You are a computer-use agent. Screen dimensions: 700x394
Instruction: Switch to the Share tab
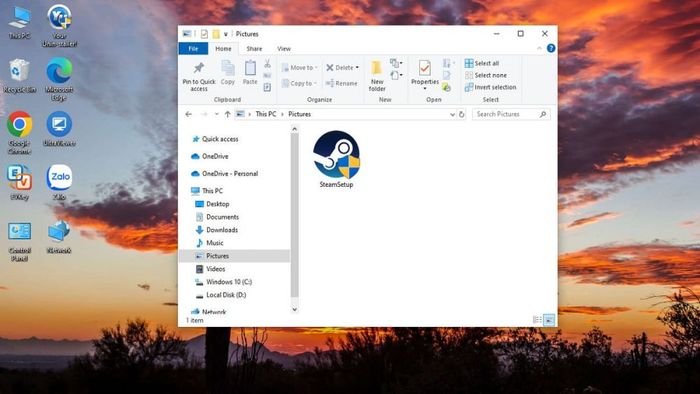click(254, 49)
